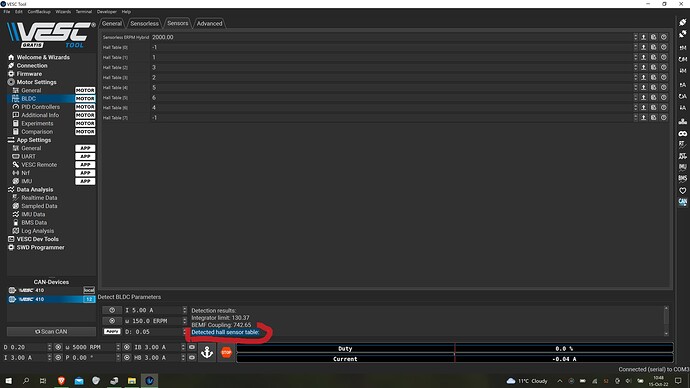Run duty cycle D 0.20 play button
690x388 pixels.
click(x=58, y=347)
